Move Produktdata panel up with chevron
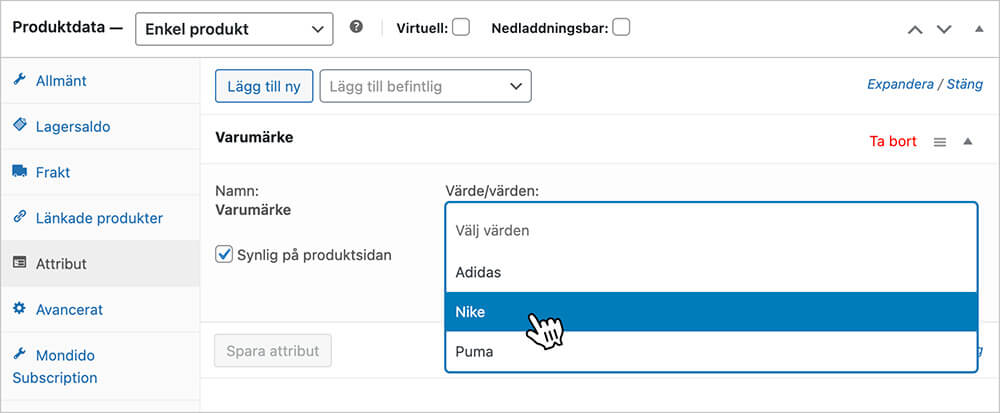Screen dimensions: 1000x413 pos(914,29)
